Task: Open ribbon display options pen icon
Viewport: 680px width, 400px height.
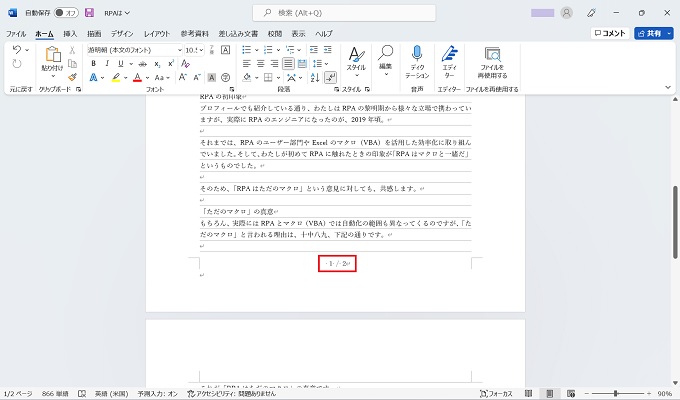Action: point(591,13)
